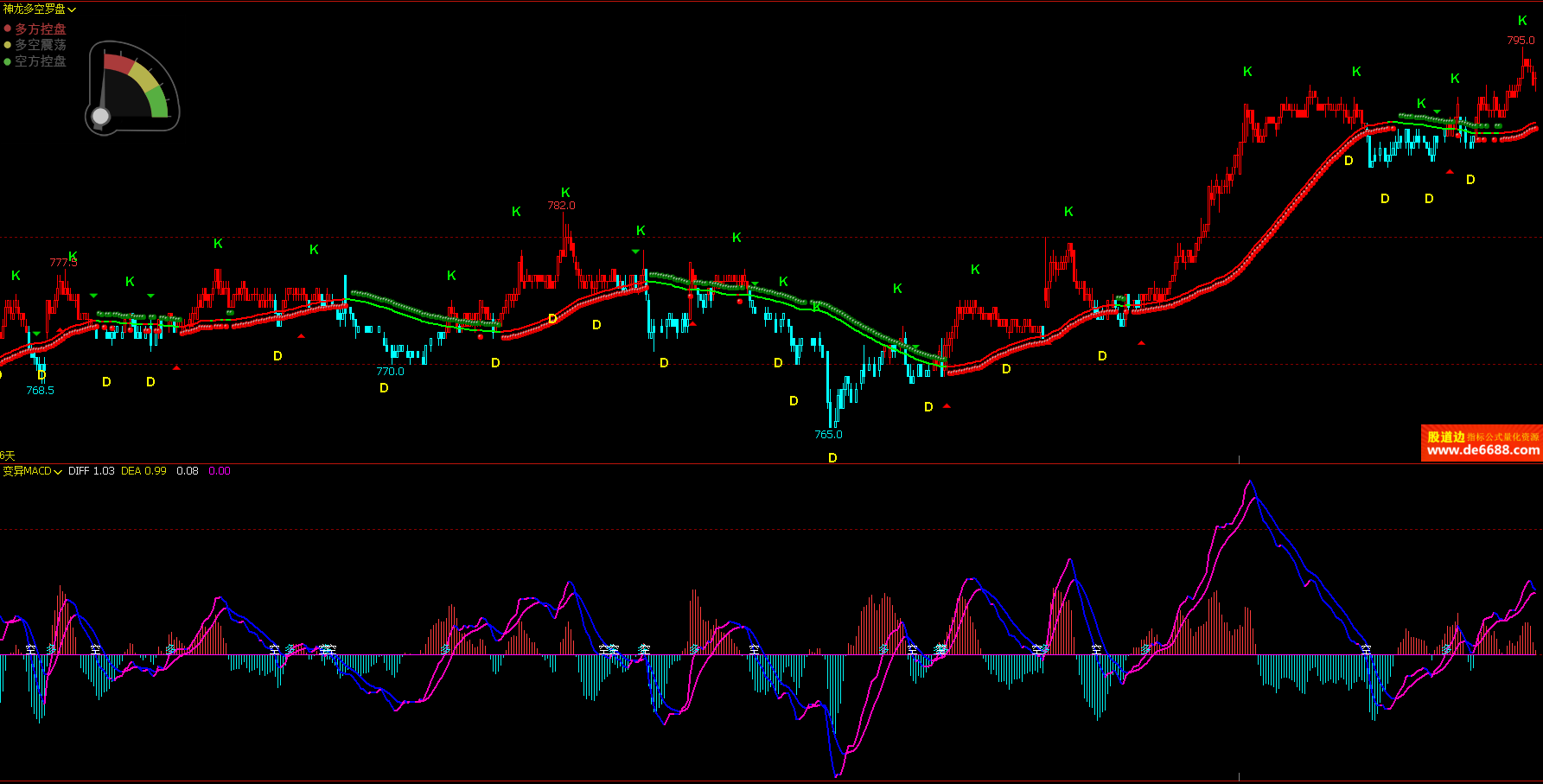Click the yellow D marker below 765.0
The height and width of the screenshot is (784, 1543).
[x=832, y=458]
